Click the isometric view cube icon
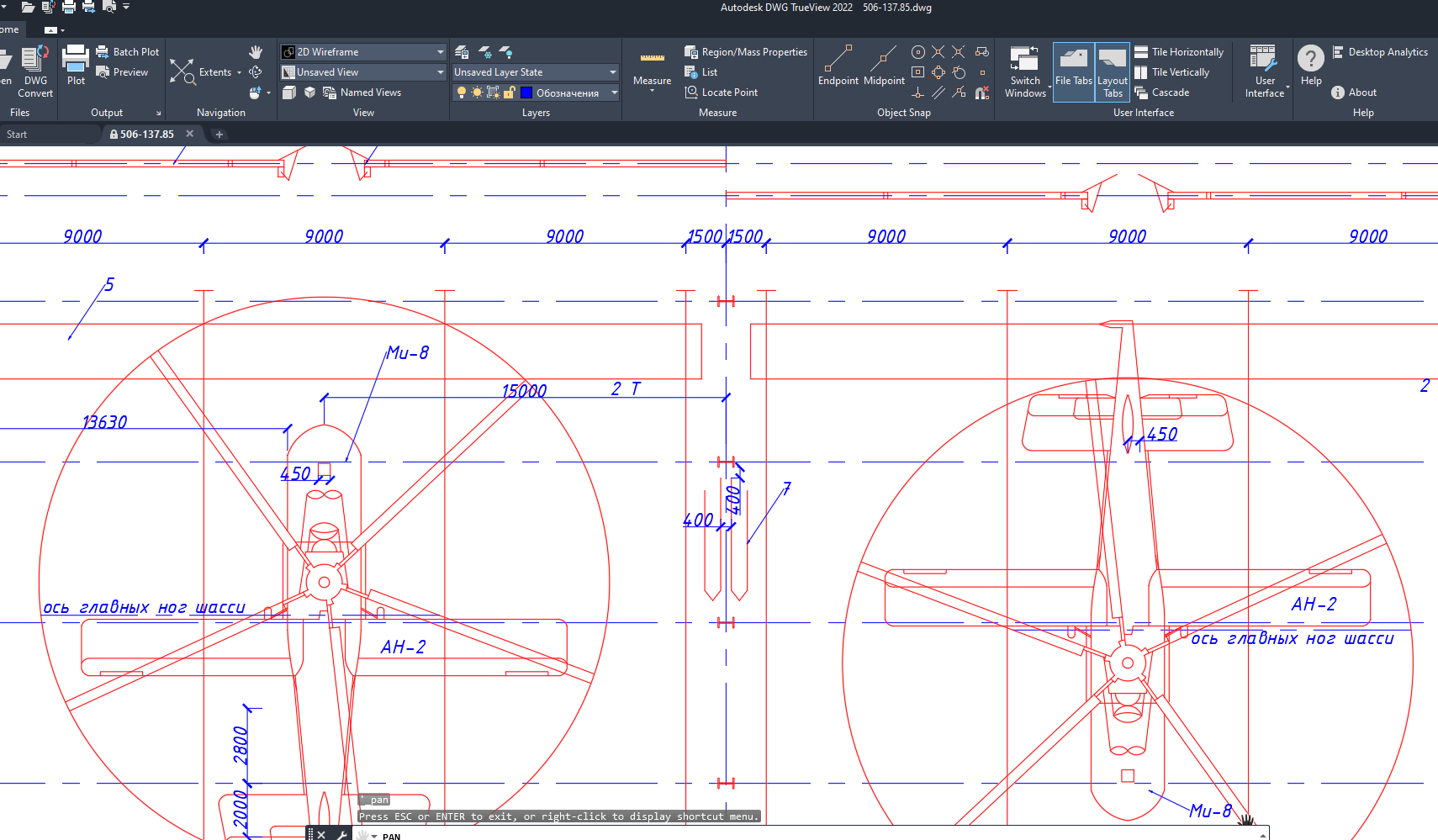1438x840 pixels. [309, 92]
